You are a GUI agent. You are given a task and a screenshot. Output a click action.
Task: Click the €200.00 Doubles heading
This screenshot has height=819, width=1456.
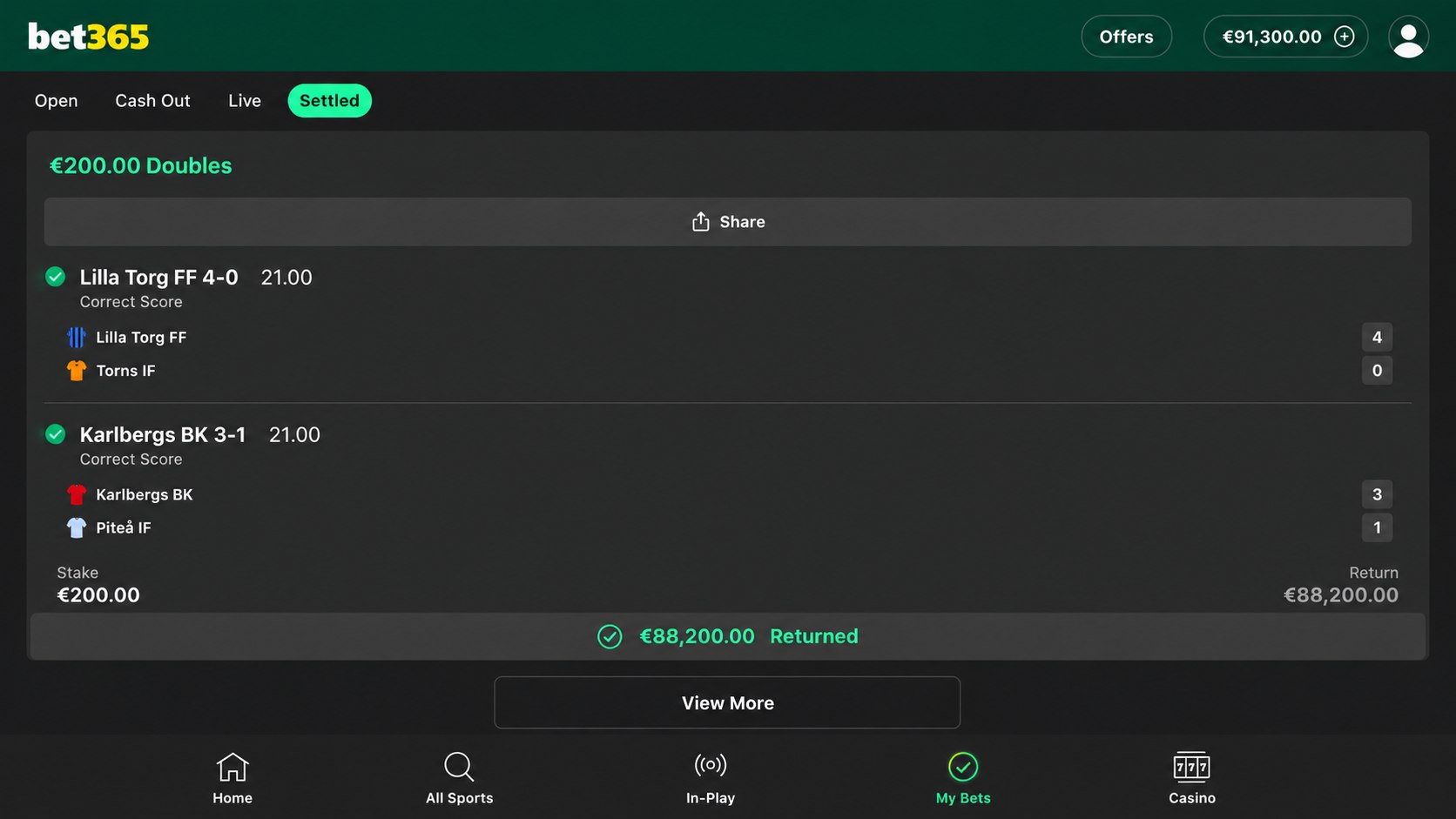point(141,165)
